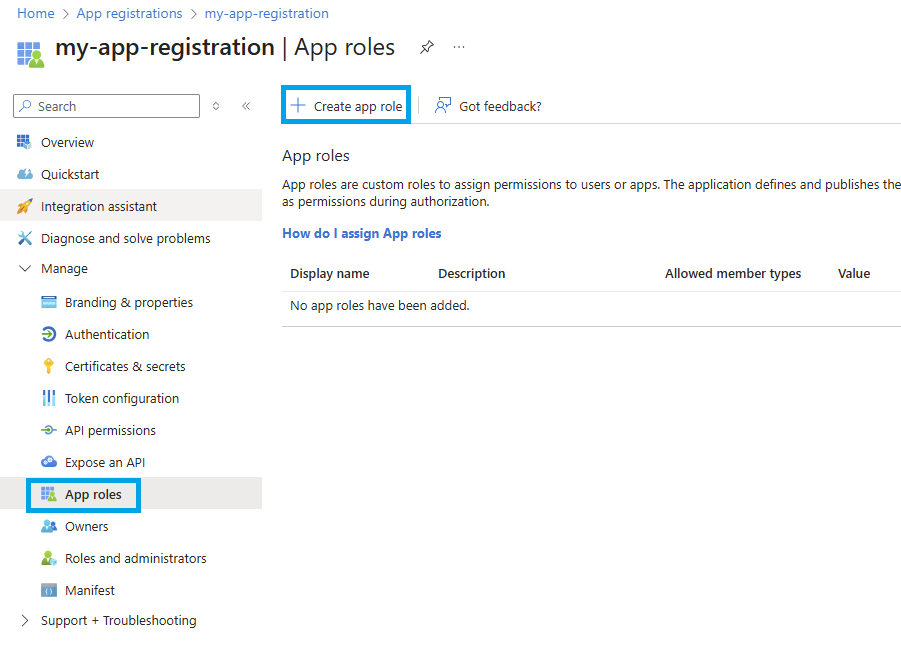
Task: Click the Token configuration bars icon
Action: point(49,398)
